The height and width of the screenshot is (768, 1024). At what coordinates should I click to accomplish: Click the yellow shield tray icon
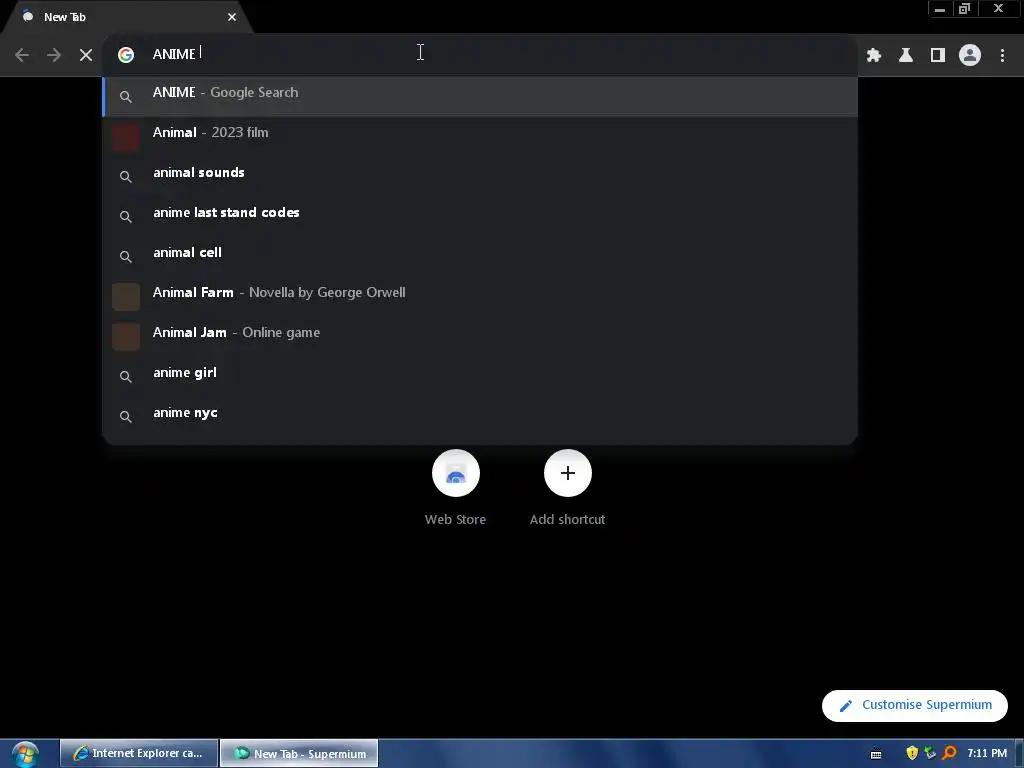coord(912,753)
